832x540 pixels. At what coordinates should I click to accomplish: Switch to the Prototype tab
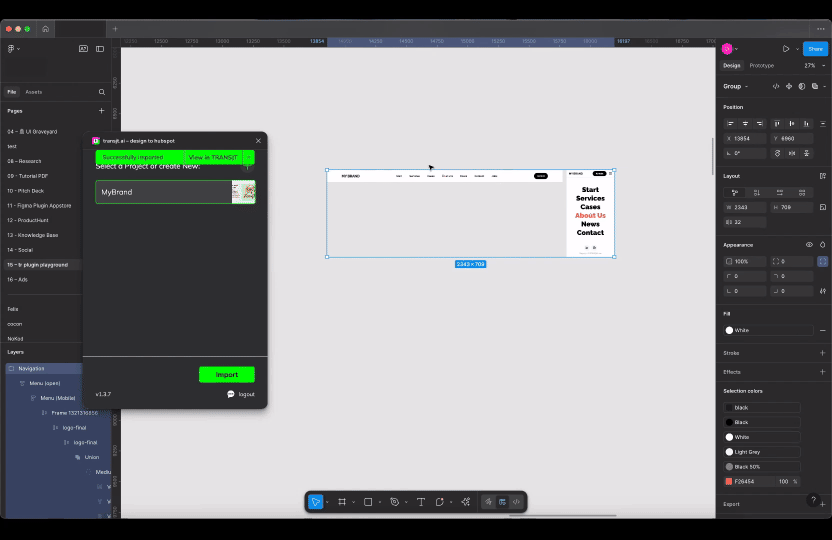tap(761, 65)
